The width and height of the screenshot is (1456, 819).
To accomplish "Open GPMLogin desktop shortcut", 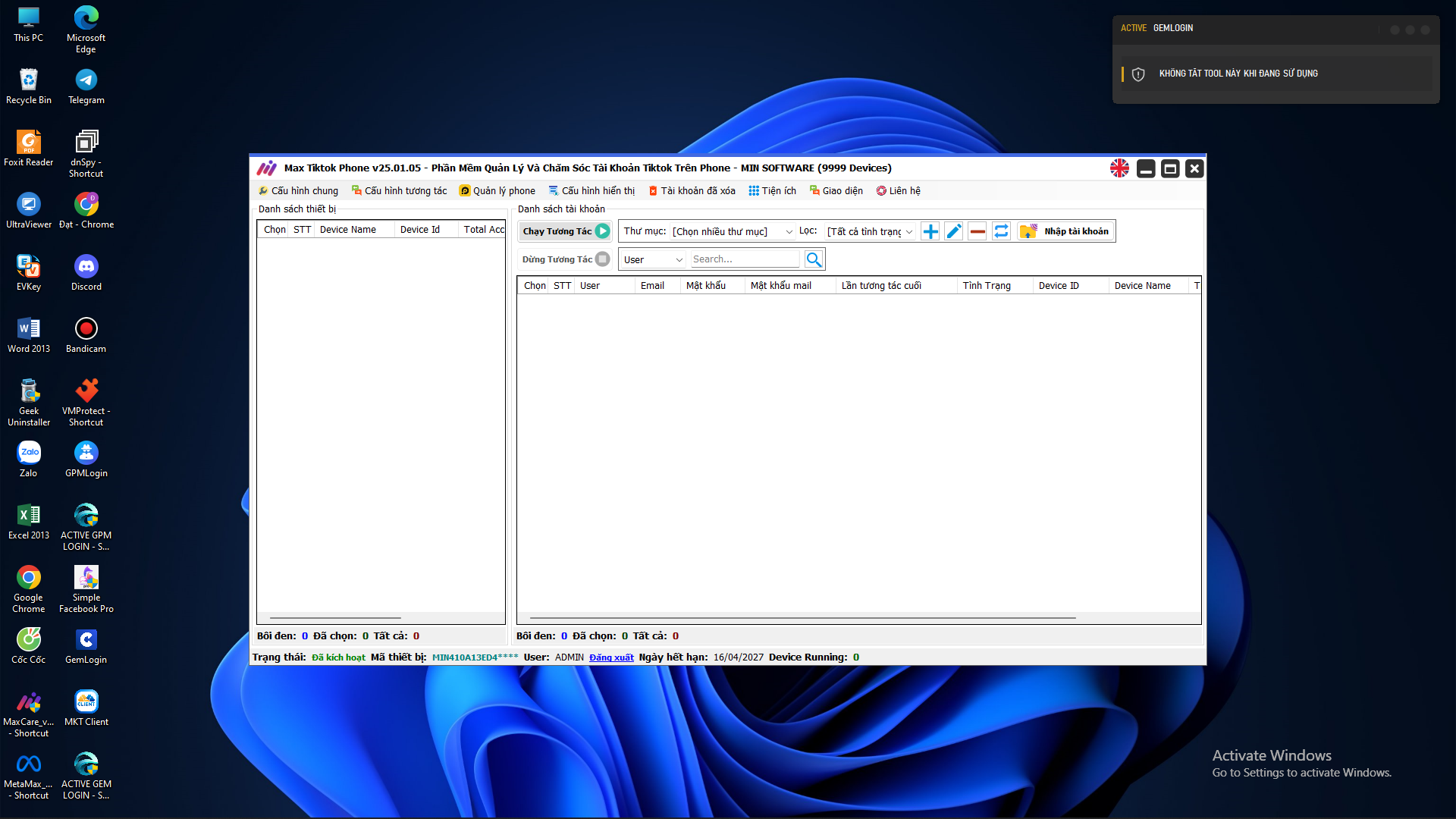I will point(86,460).
